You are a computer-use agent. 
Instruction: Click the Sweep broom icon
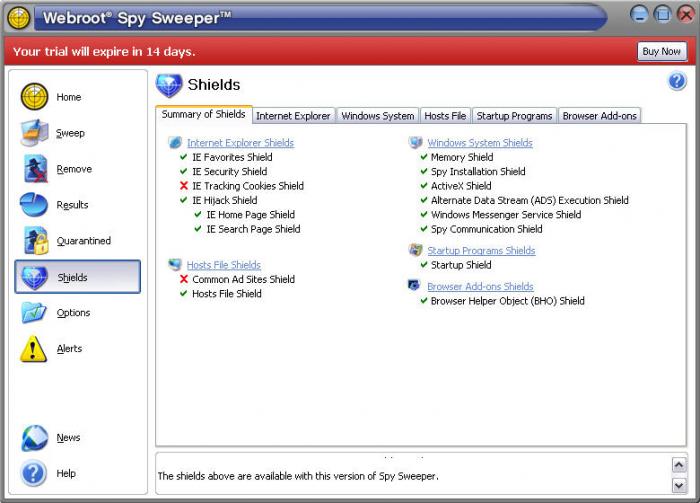tap(35, 133)
